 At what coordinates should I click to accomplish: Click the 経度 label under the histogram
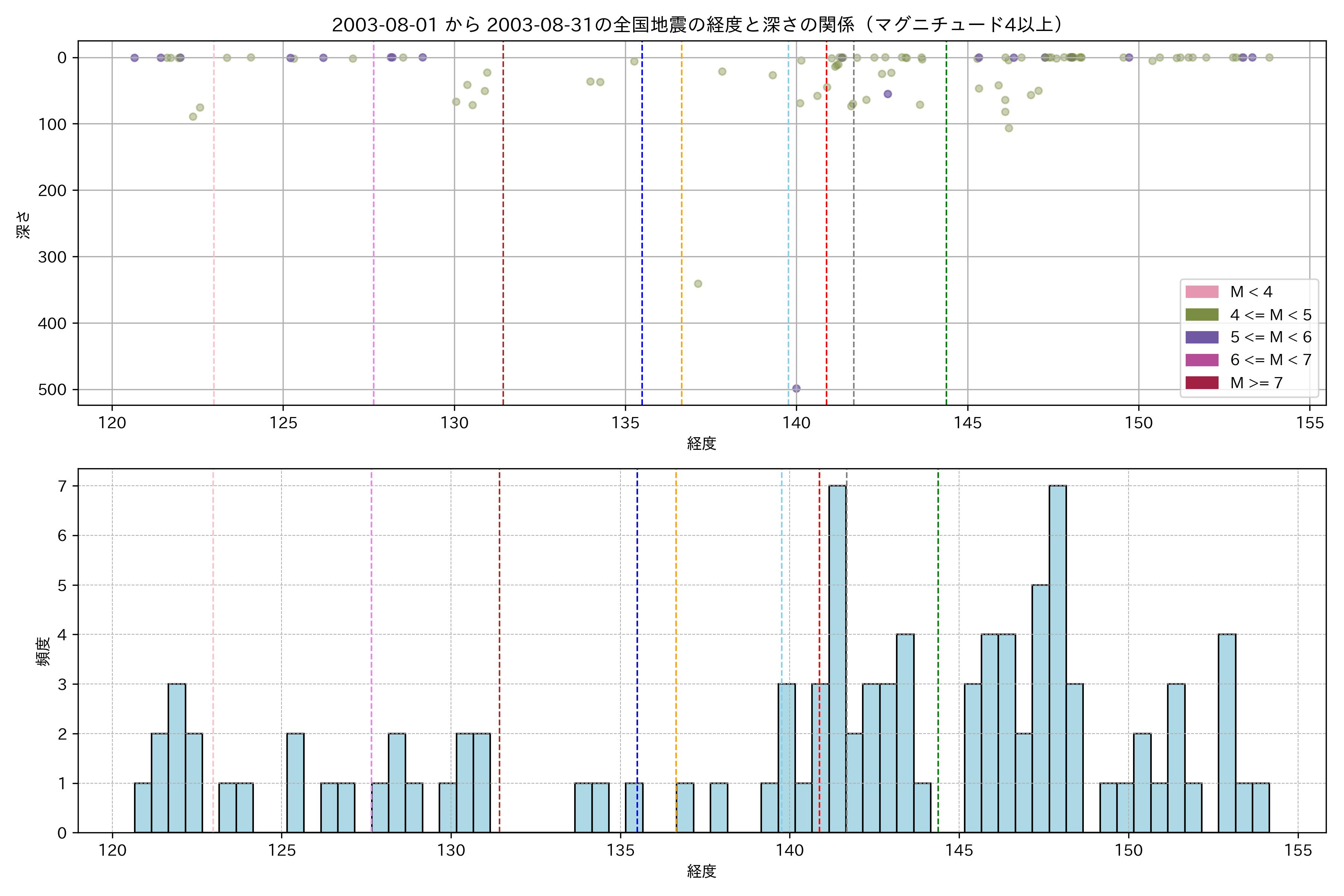[x=701, y=871]
